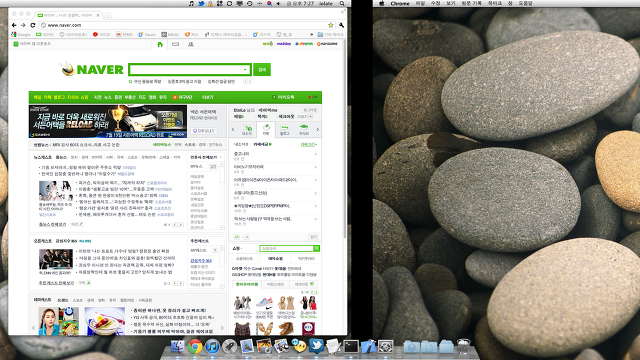Reload the Naver page

(x=33, y=25)
